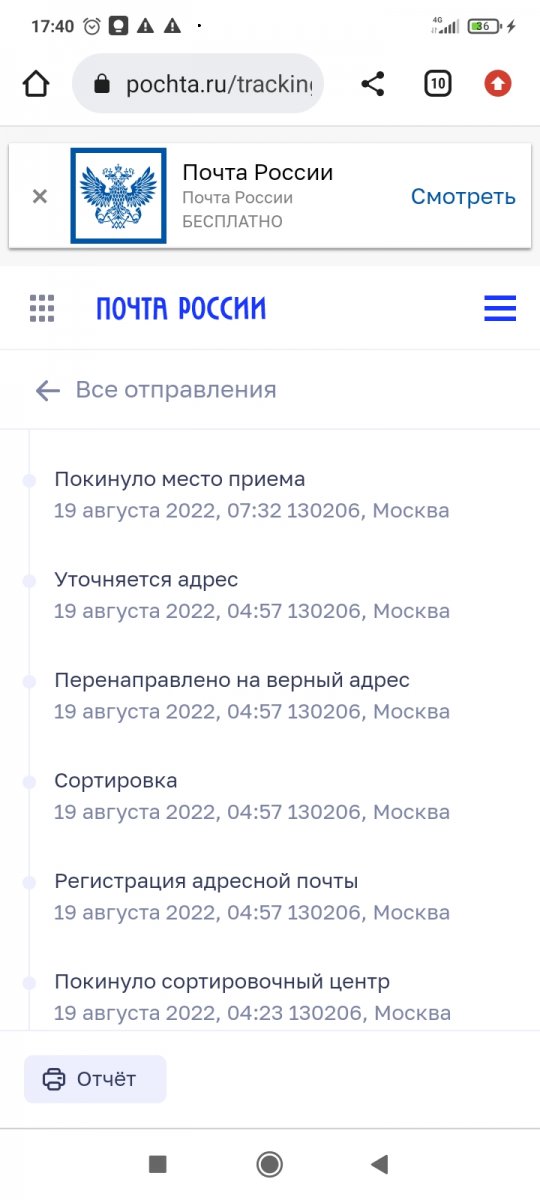Image resolution: width=540 pixels, height=1200 pixels.
Task: Tap the Android recent apps square
Action: coord(157,1163)
